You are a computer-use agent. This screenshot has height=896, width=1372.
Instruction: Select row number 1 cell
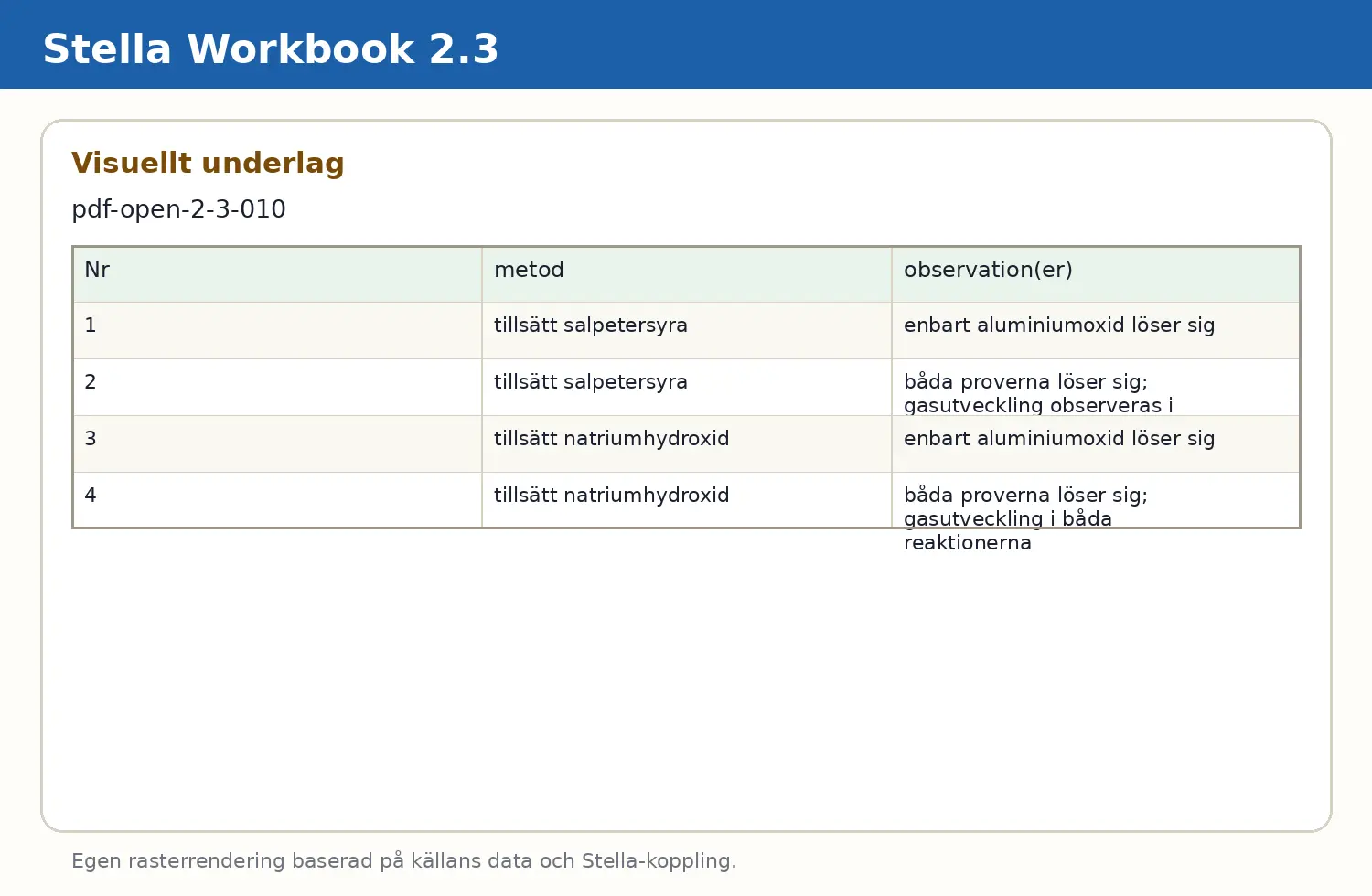(277, 331)
